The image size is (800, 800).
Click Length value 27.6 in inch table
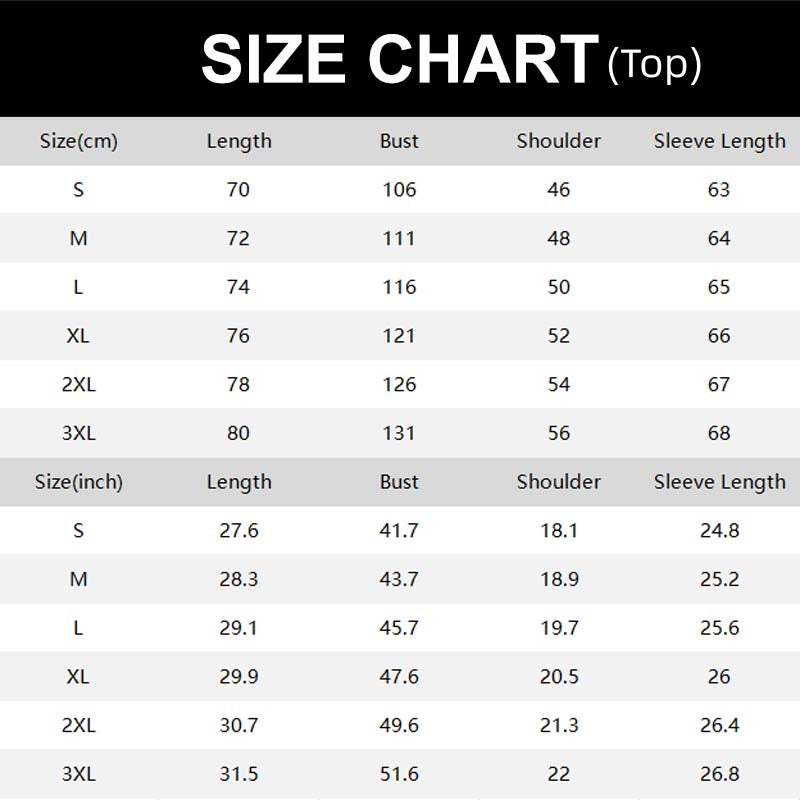[x=238, y=531]
